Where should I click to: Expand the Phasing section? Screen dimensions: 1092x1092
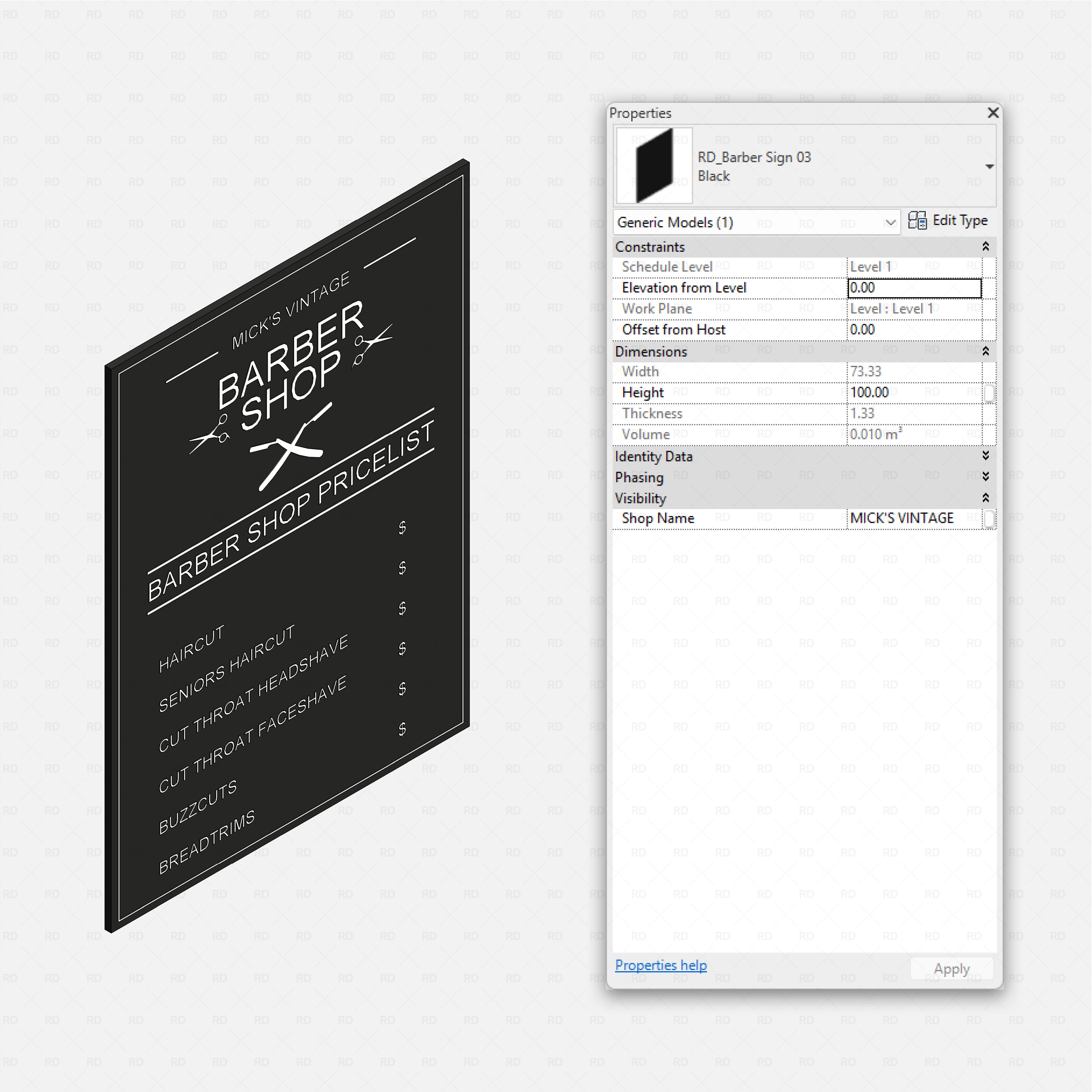[x=986, y=476]
